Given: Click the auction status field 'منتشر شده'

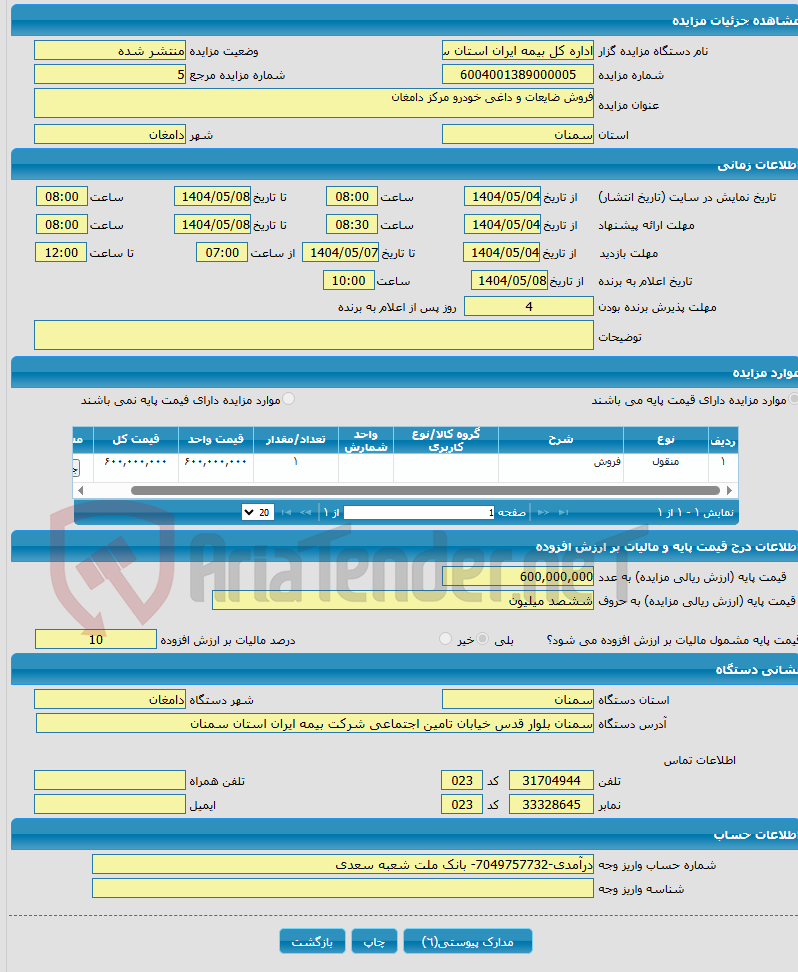Looking at the screenshot, I should click(x=110, y=51).
